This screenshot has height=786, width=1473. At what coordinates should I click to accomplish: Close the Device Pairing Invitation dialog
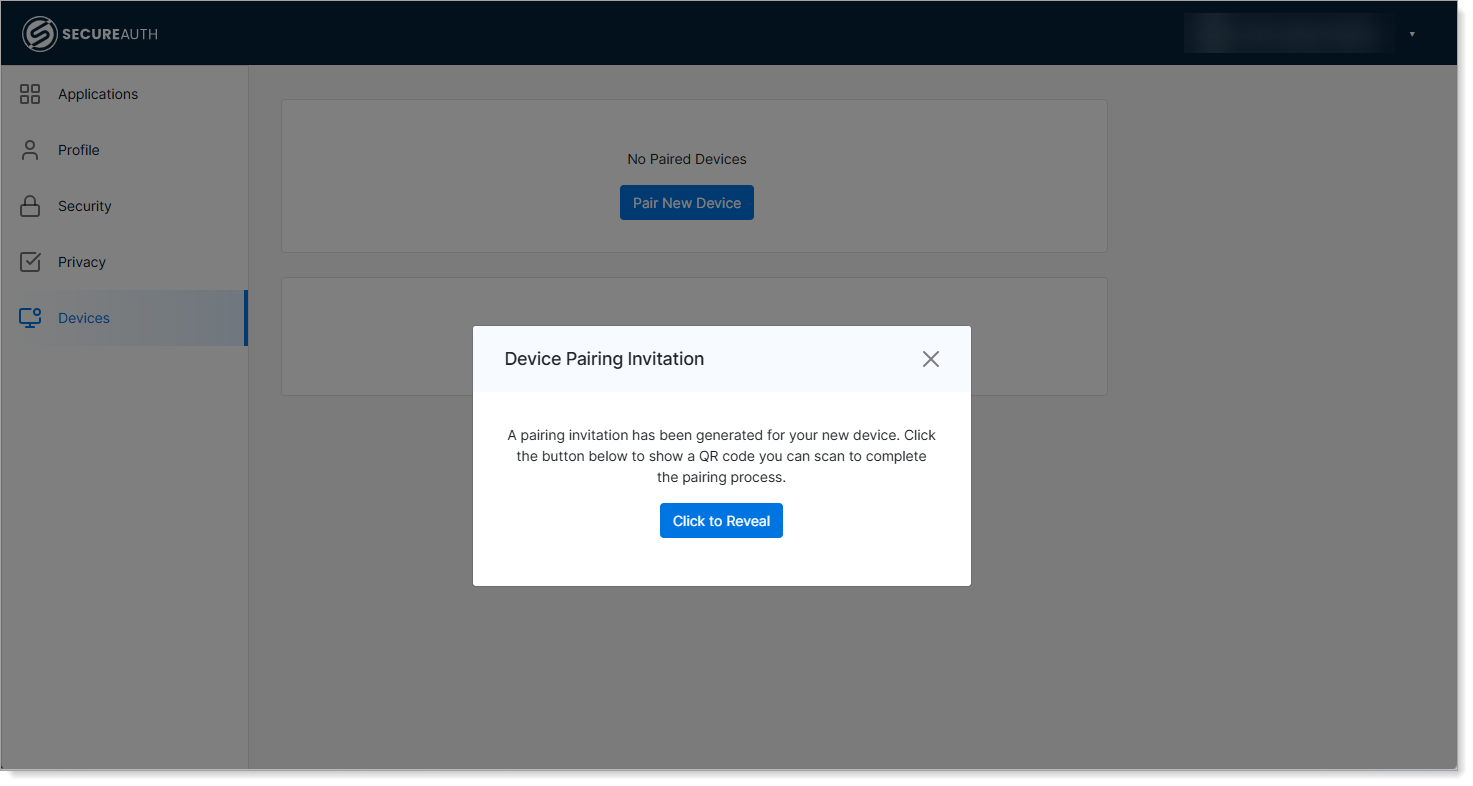point(930,358)
